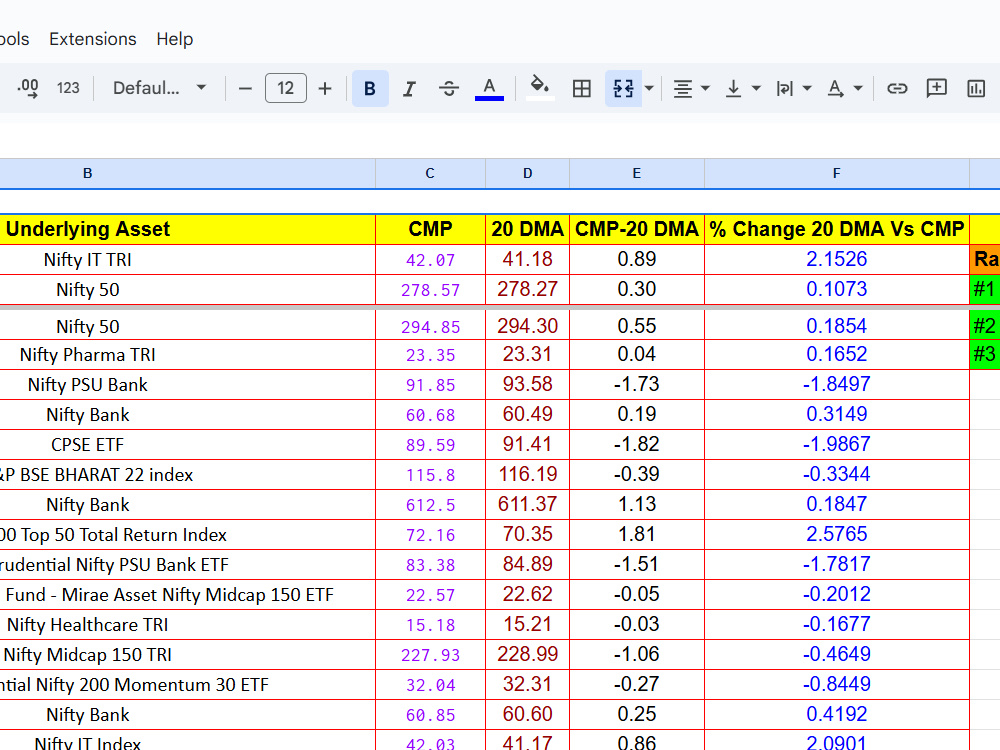Open the text wrapping options

coord(793,89)
